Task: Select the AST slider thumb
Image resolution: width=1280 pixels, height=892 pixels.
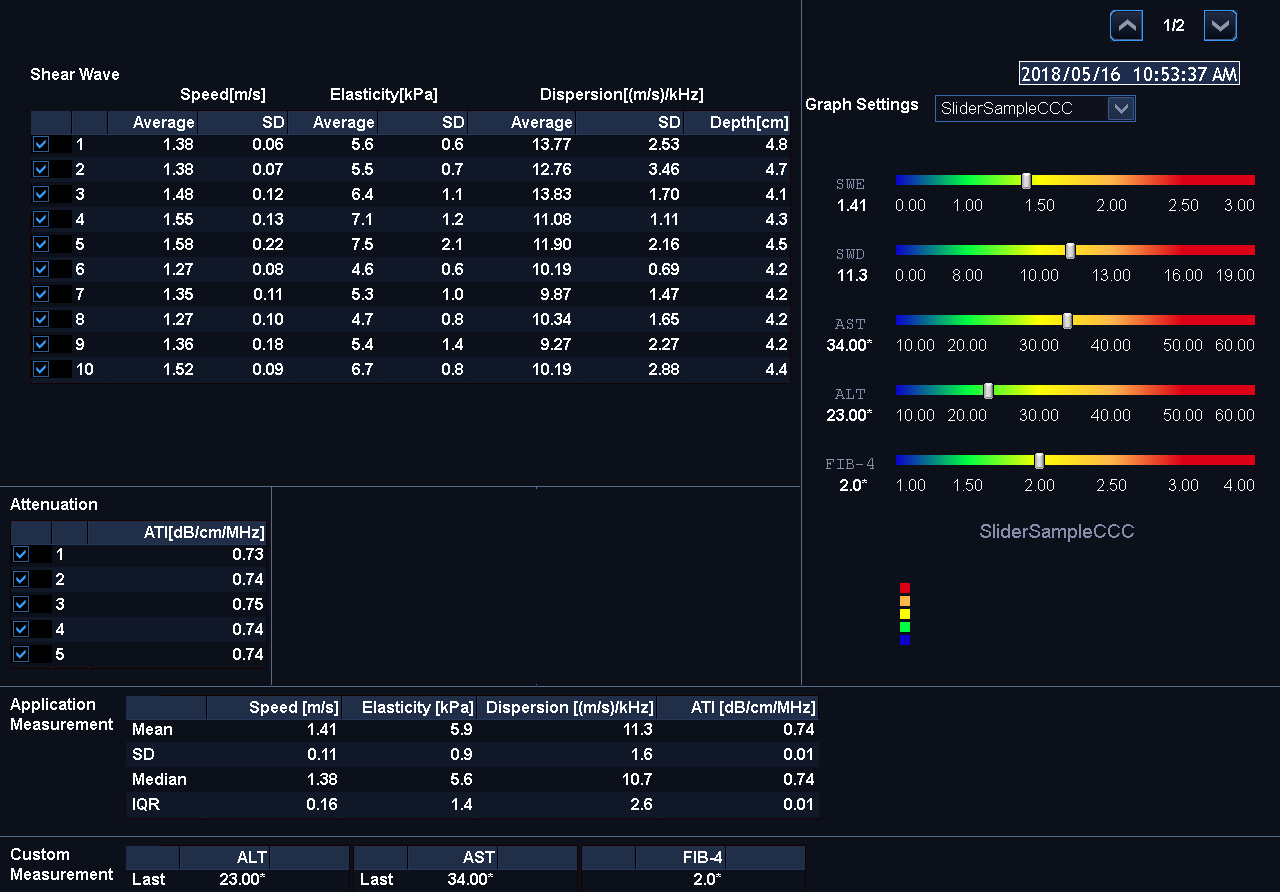Action: click(x=1067, y=320)
